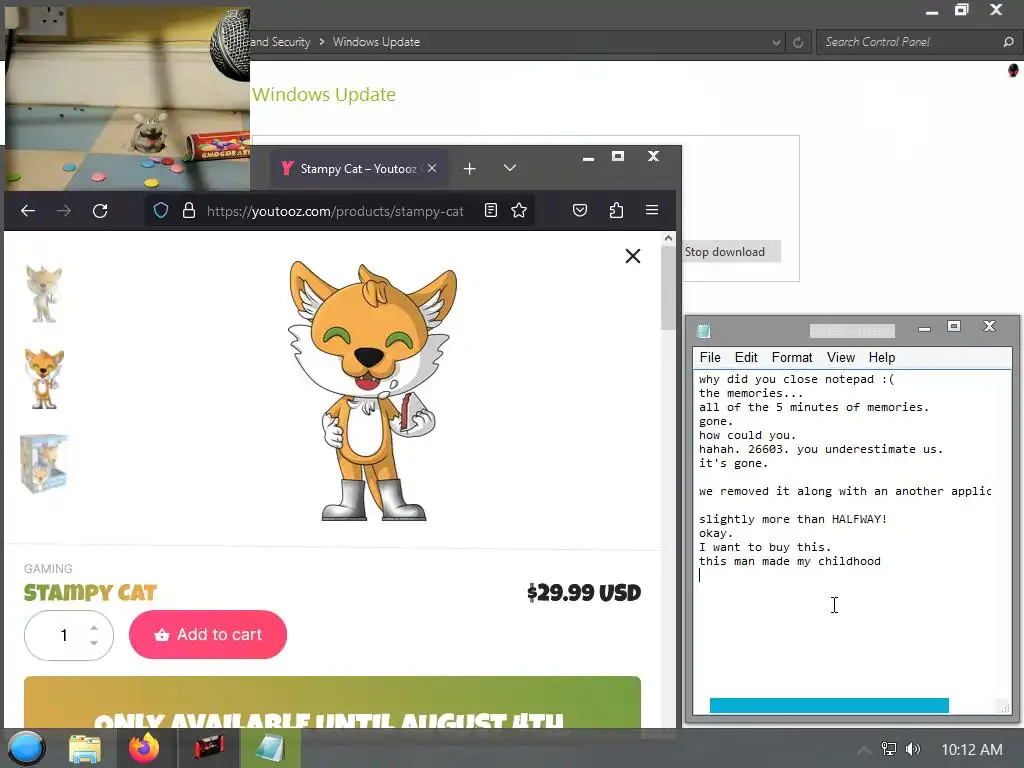
Task: Open the Firefox hamburger menu
Action: (x=652, y=210)
